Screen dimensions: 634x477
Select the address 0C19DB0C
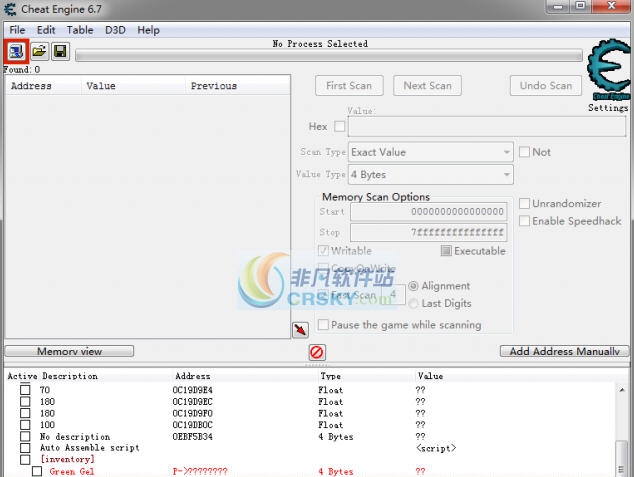pos(192,425)
